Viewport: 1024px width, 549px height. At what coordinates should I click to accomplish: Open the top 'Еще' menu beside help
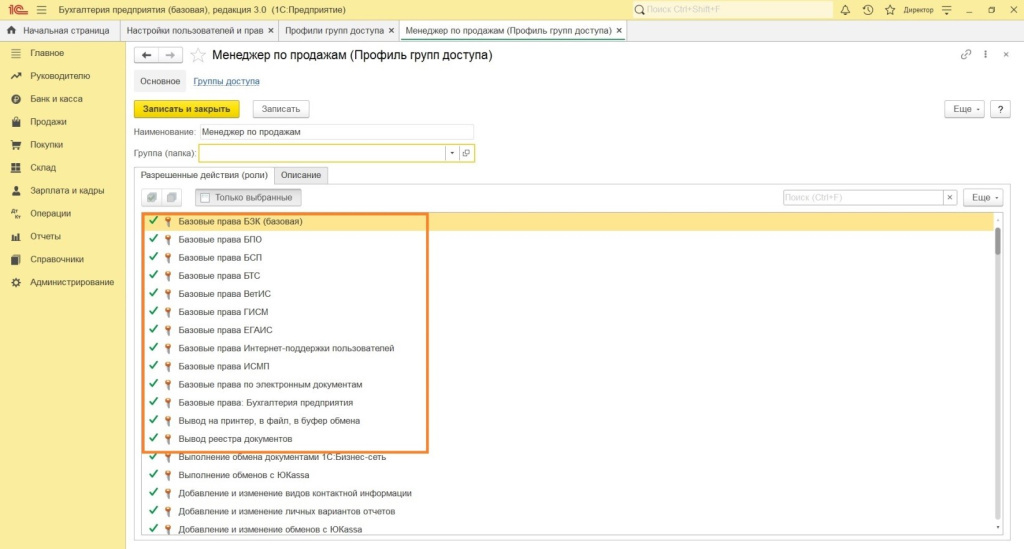[964, 109]
